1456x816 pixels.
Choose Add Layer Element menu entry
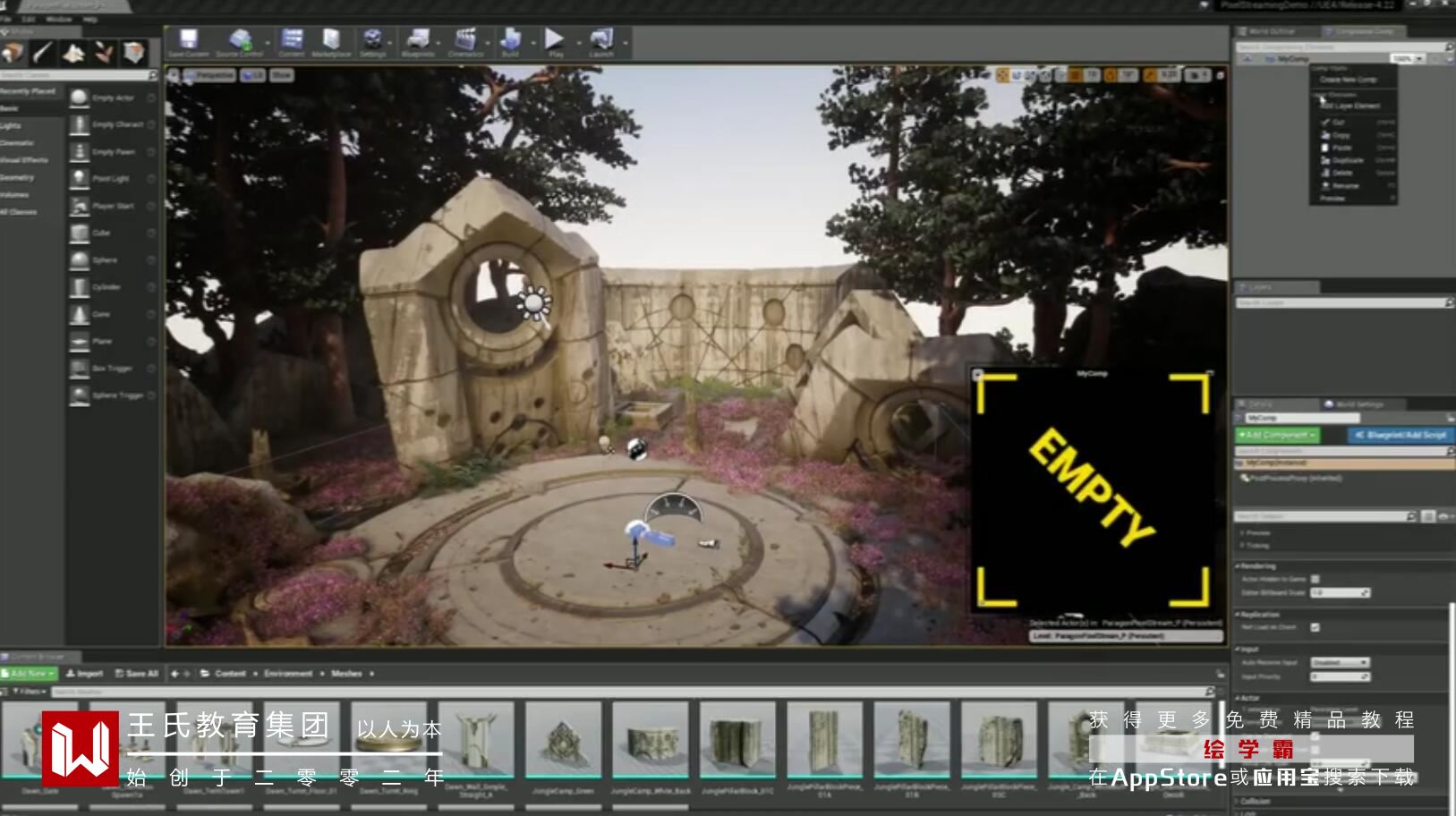coord(1350,106)
